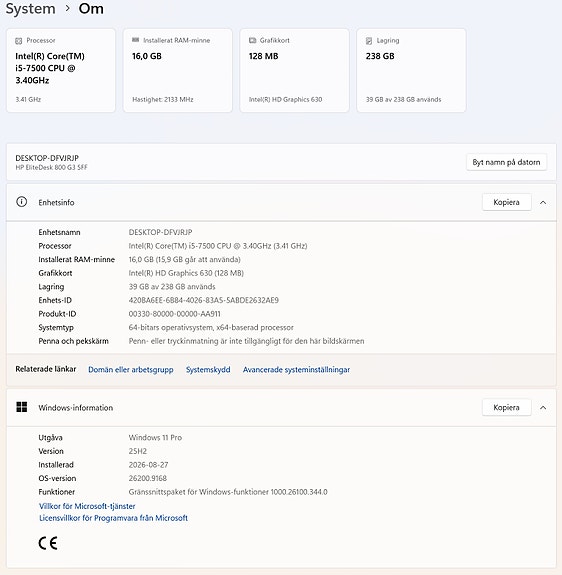Open Domän eller arbetsgrupp link

131,370
